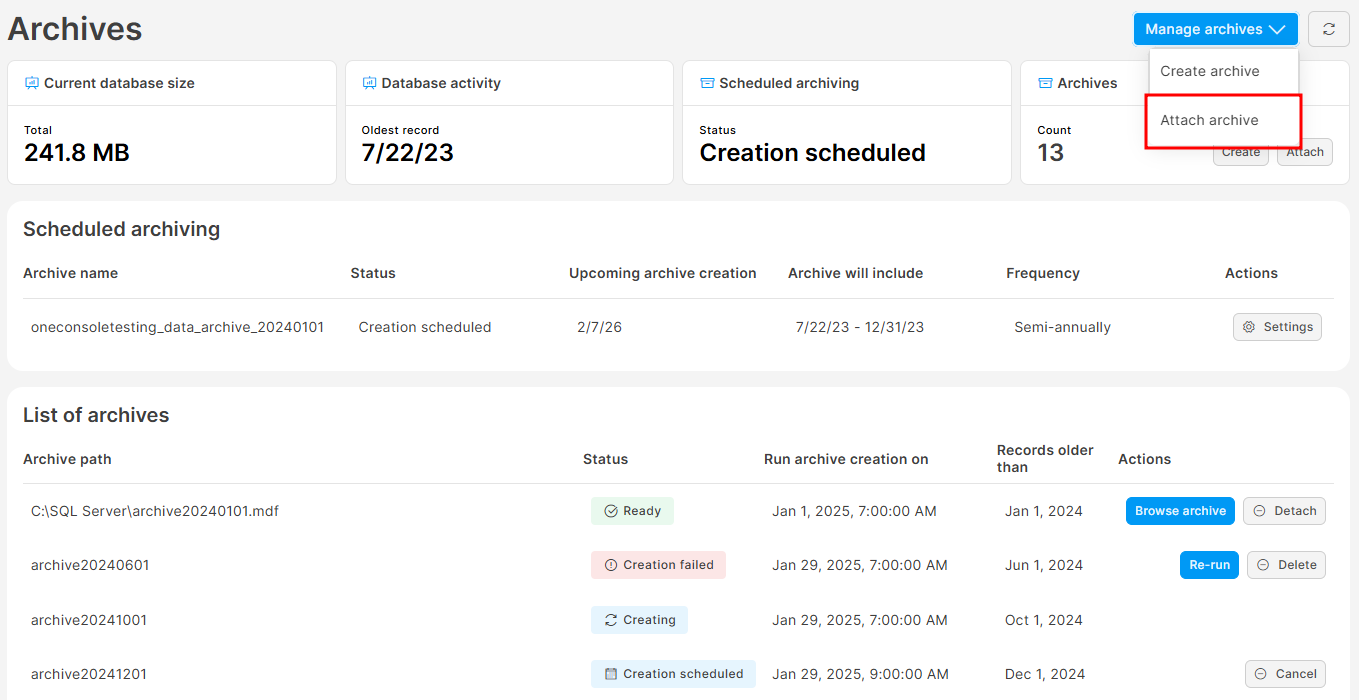Image resolution: width=1359 pixels, height=700 pixels.
Task: Click the Database activity card icon
Action: (369, 83)
